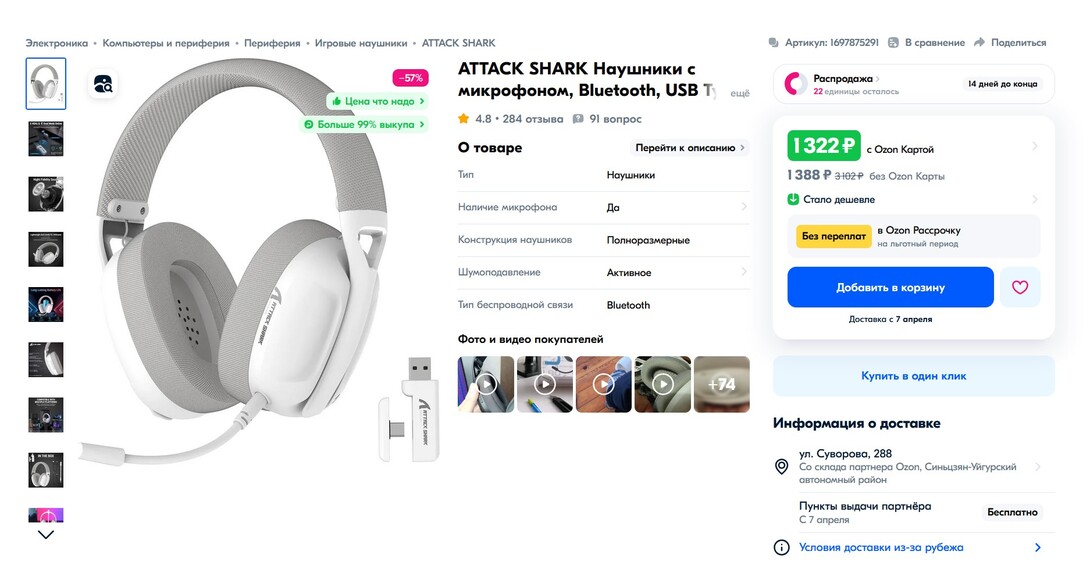Open the "+74" more customer photos thumbnail
1090x580 pixels.
[721, 384]
